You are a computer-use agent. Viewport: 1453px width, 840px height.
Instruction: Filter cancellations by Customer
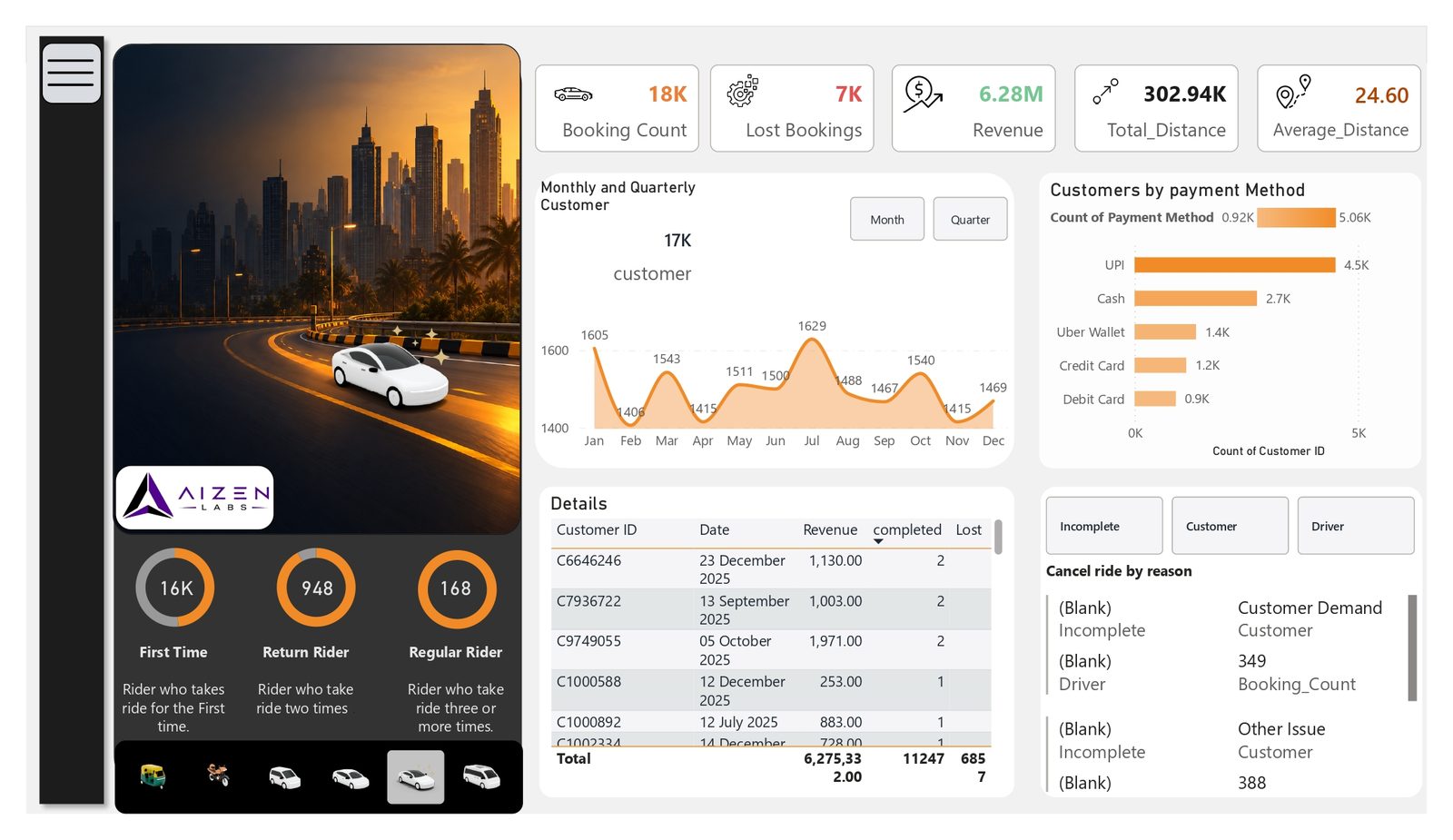[1230, 526]
